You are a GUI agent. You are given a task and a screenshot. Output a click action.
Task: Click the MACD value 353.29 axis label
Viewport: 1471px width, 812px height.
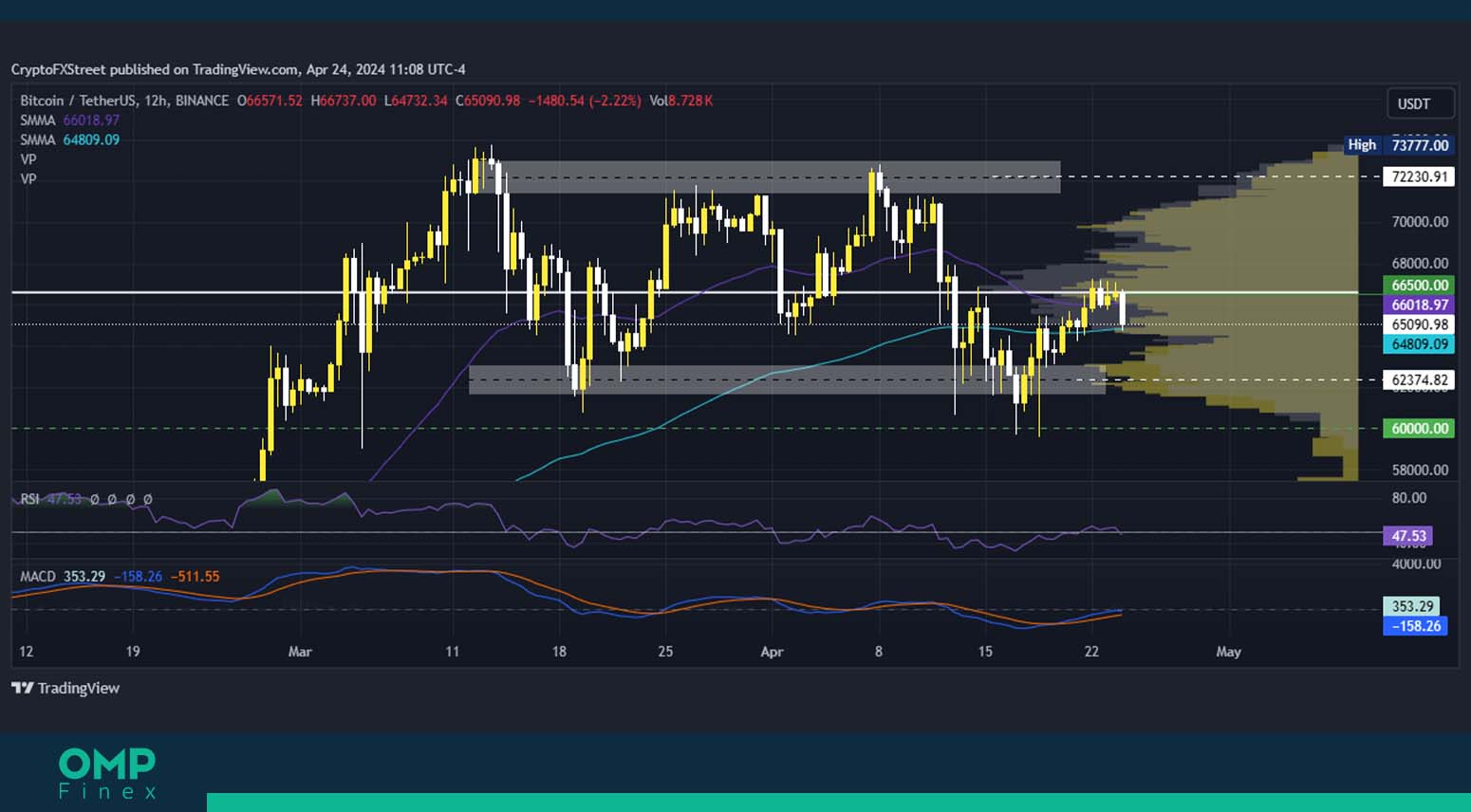coord(1412,606)
